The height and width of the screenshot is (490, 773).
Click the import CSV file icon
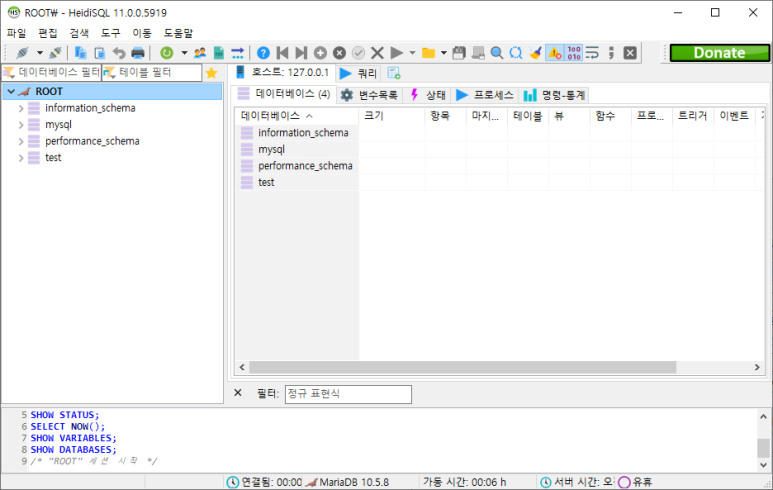[219, 53]
